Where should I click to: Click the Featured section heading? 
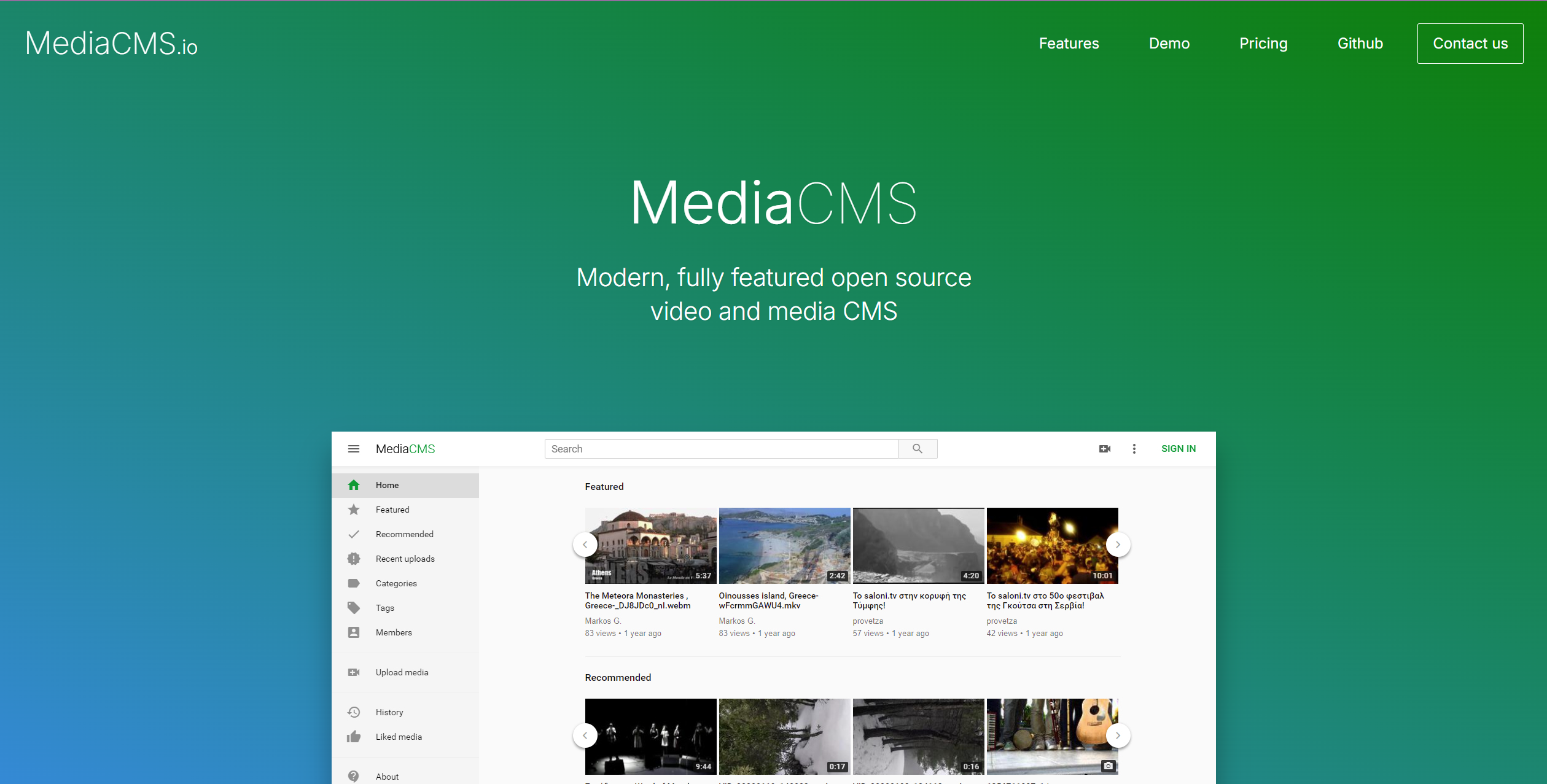(604, 486)
